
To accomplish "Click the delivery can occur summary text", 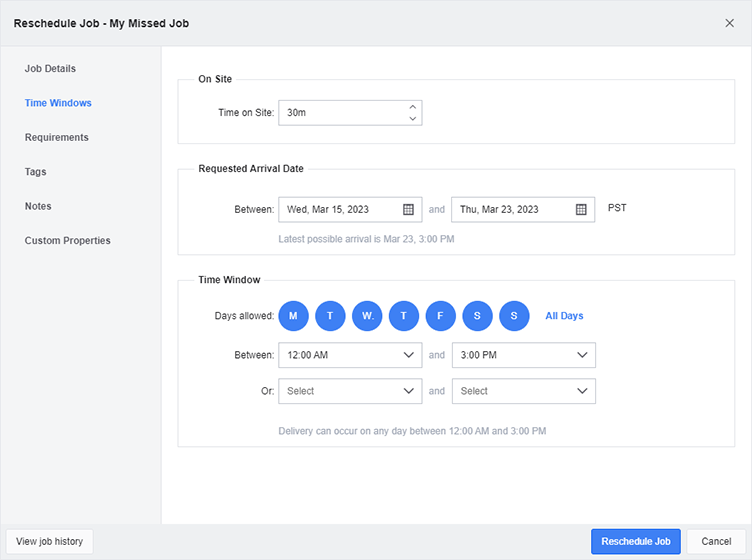I will click(412, 431).
